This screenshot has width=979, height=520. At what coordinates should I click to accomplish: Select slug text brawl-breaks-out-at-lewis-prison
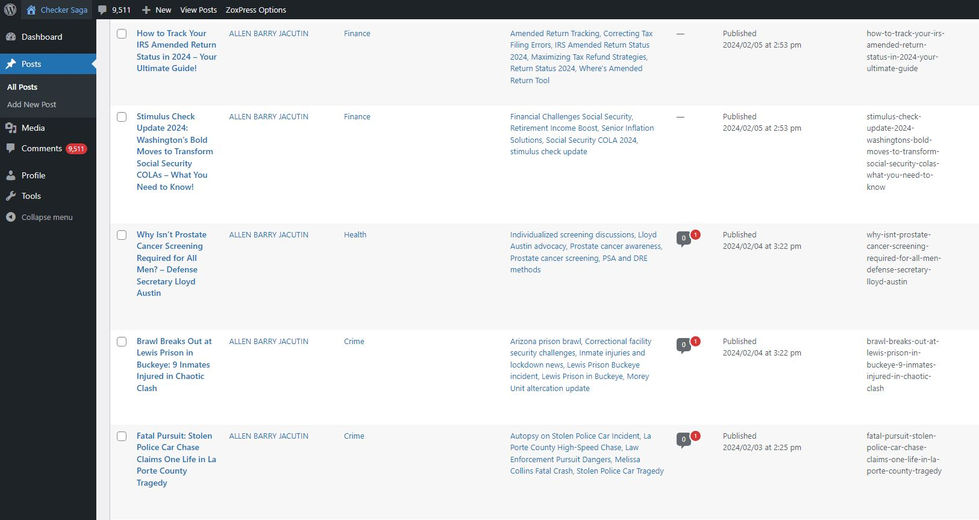(x=902, y=365)
